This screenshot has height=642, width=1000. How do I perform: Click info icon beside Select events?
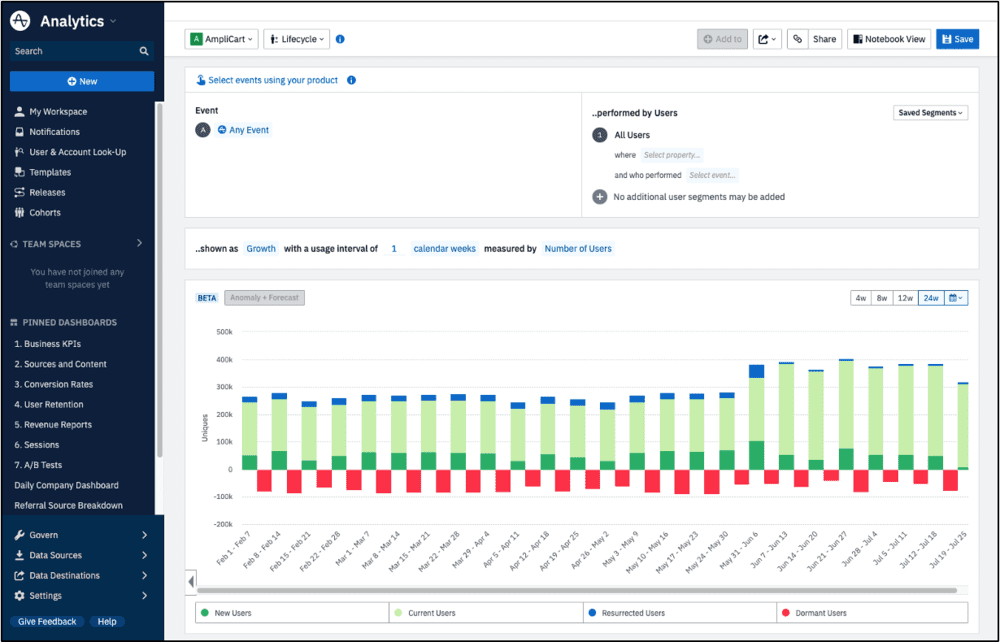coord(351,80)
